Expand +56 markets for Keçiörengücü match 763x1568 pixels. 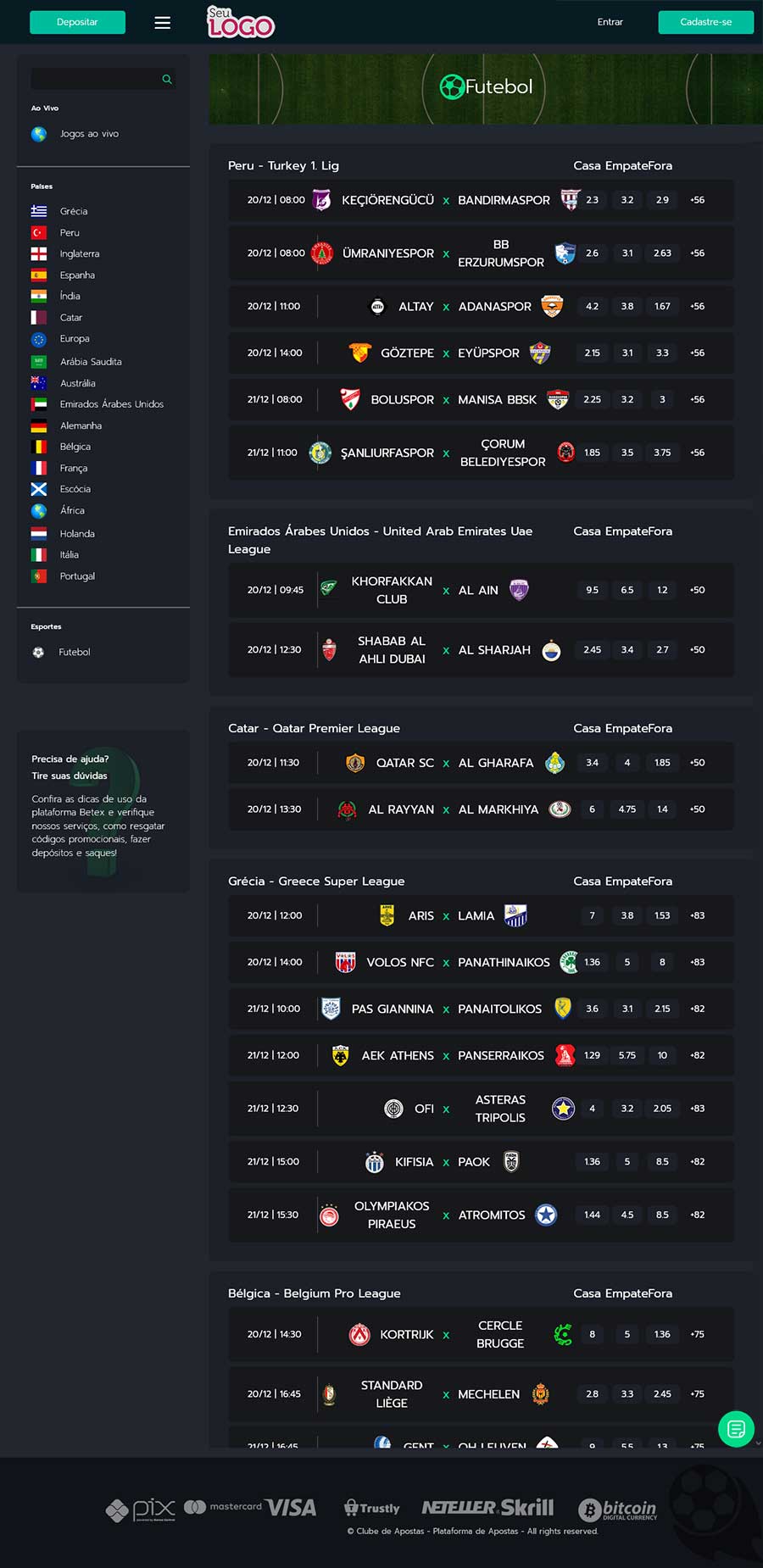697,200
